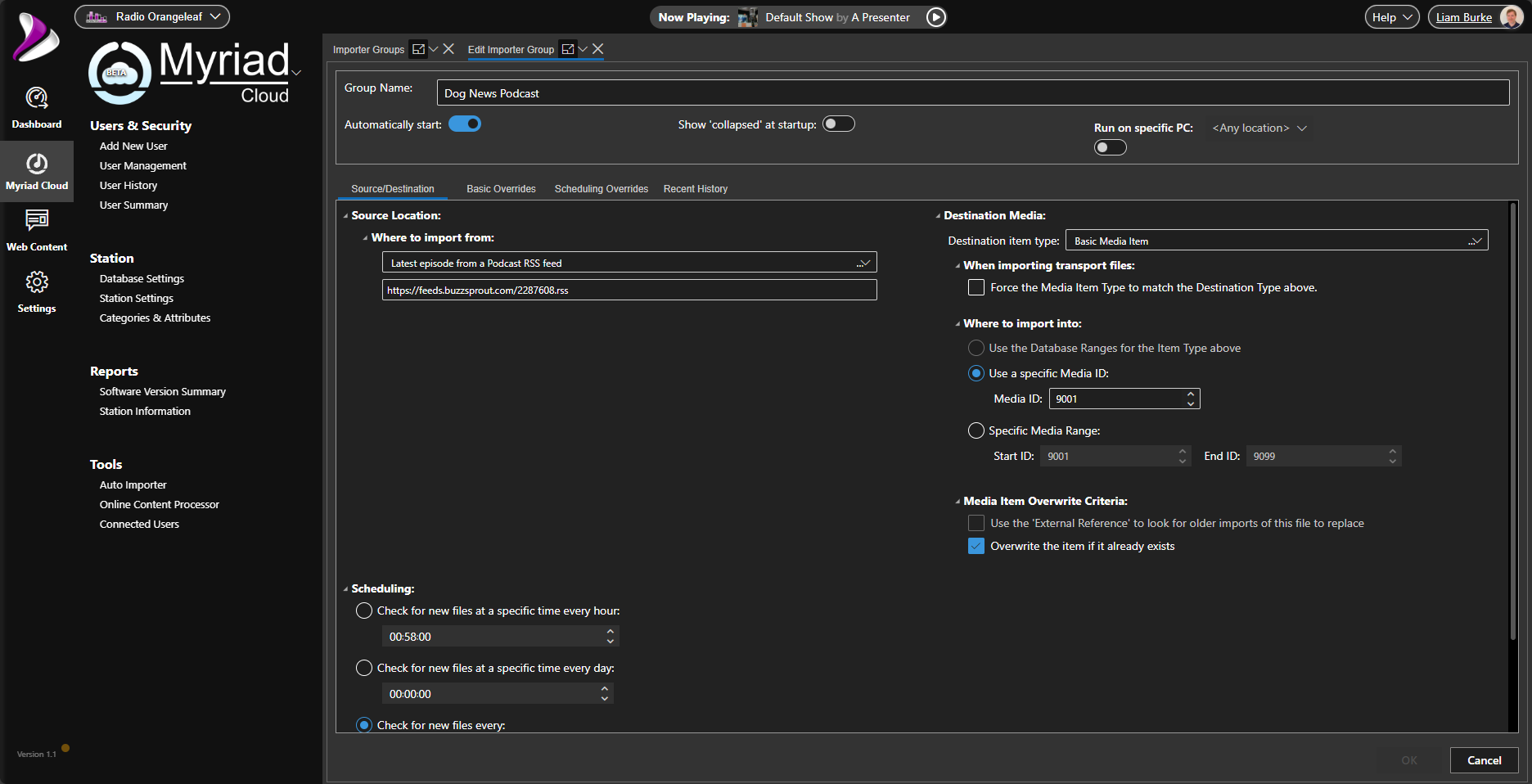Click the purple Myriad logo at top-left
The height and width of the screenshot is (784, 1532).
[36, 38]
